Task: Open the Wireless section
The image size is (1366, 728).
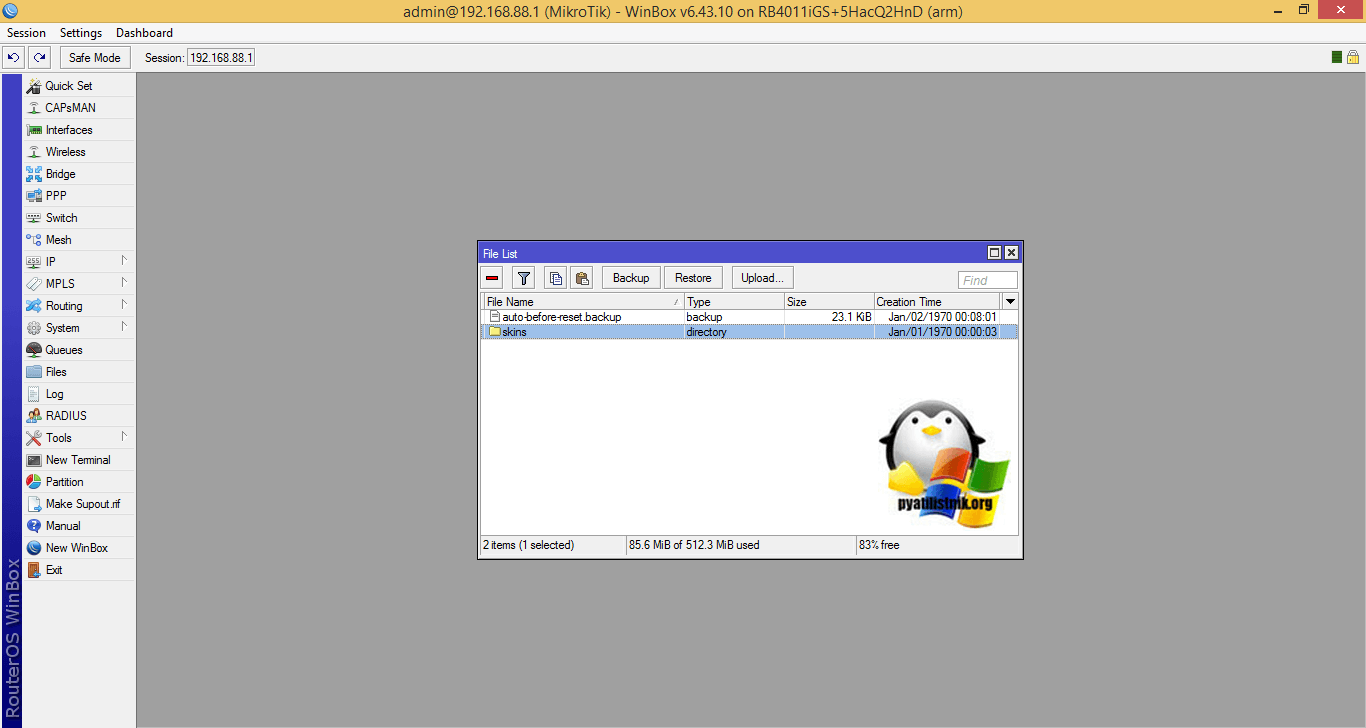Action: 65,152
